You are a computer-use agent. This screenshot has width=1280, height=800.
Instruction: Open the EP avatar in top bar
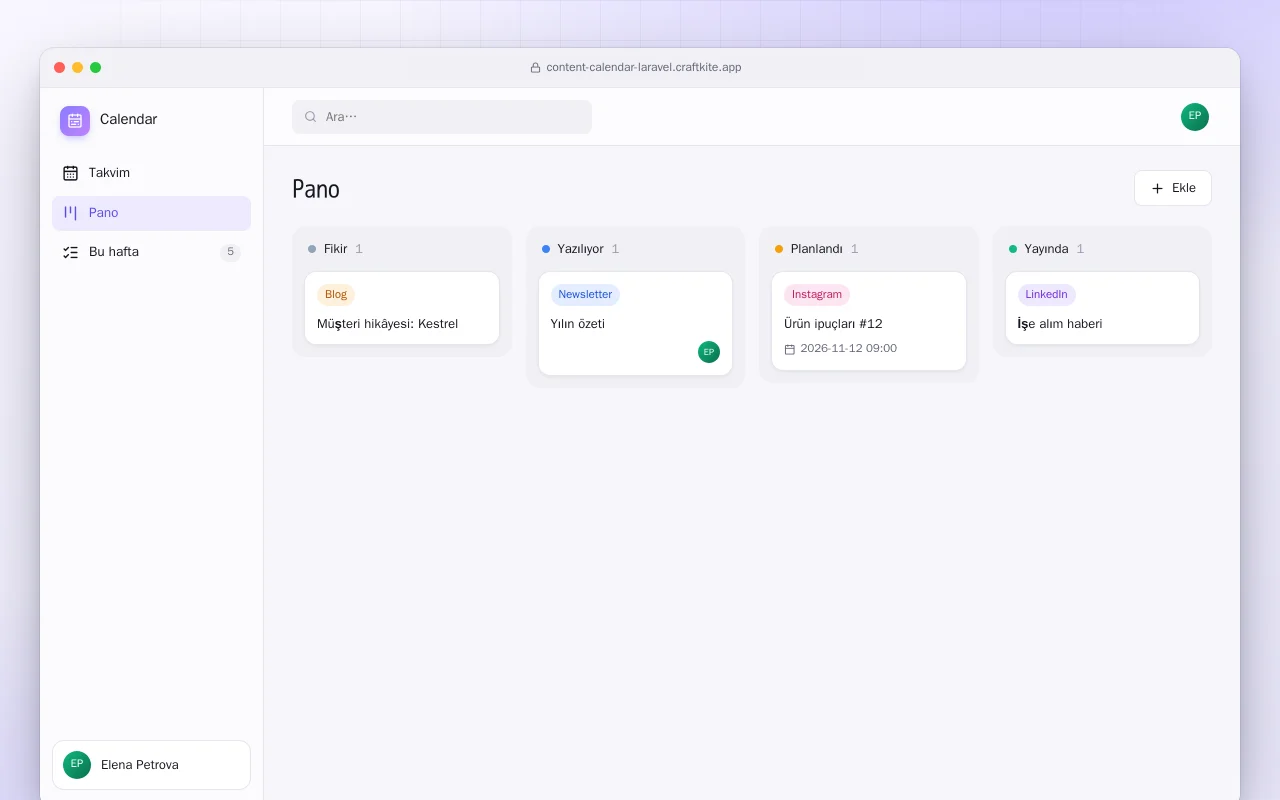pyautogui.click(x=1195, y=117)
